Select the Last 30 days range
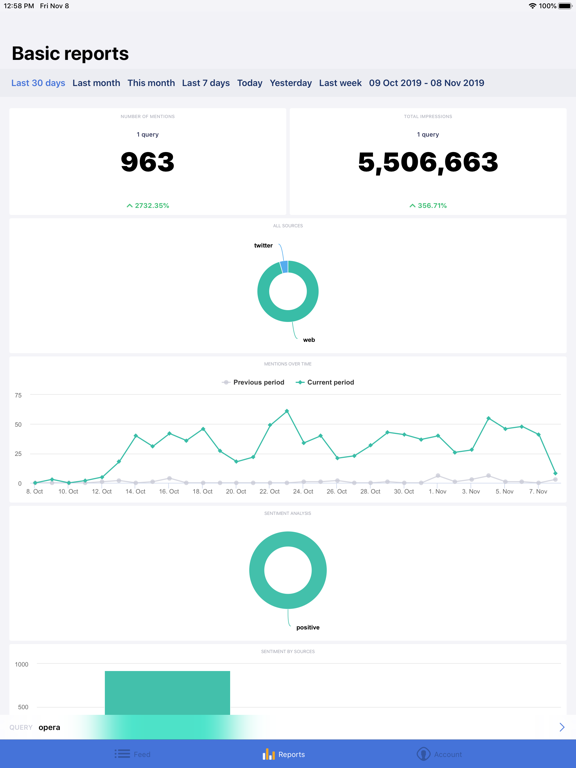 [x=38, y=83]
